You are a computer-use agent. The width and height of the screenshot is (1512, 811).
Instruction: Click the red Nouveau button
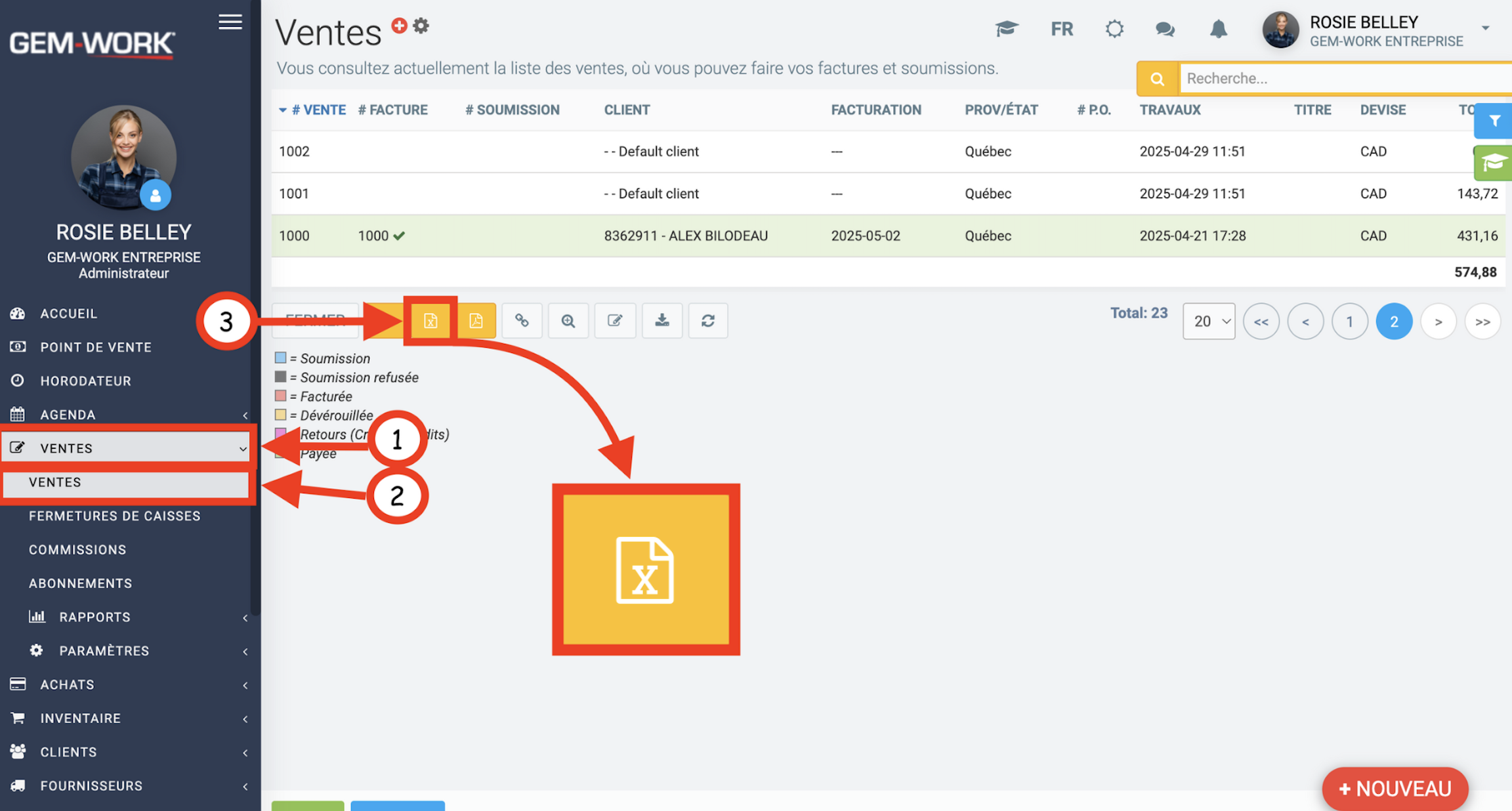point(1395,789)
